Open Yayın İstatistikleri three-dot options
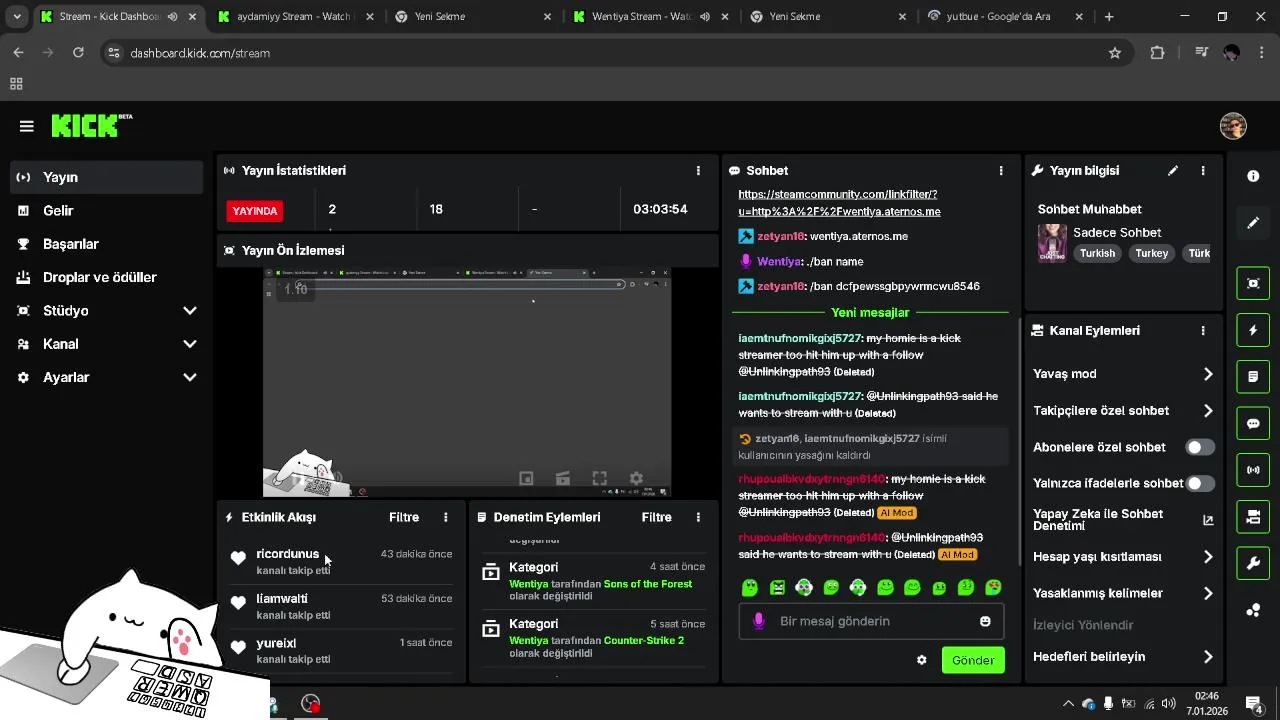 point(698,171)
